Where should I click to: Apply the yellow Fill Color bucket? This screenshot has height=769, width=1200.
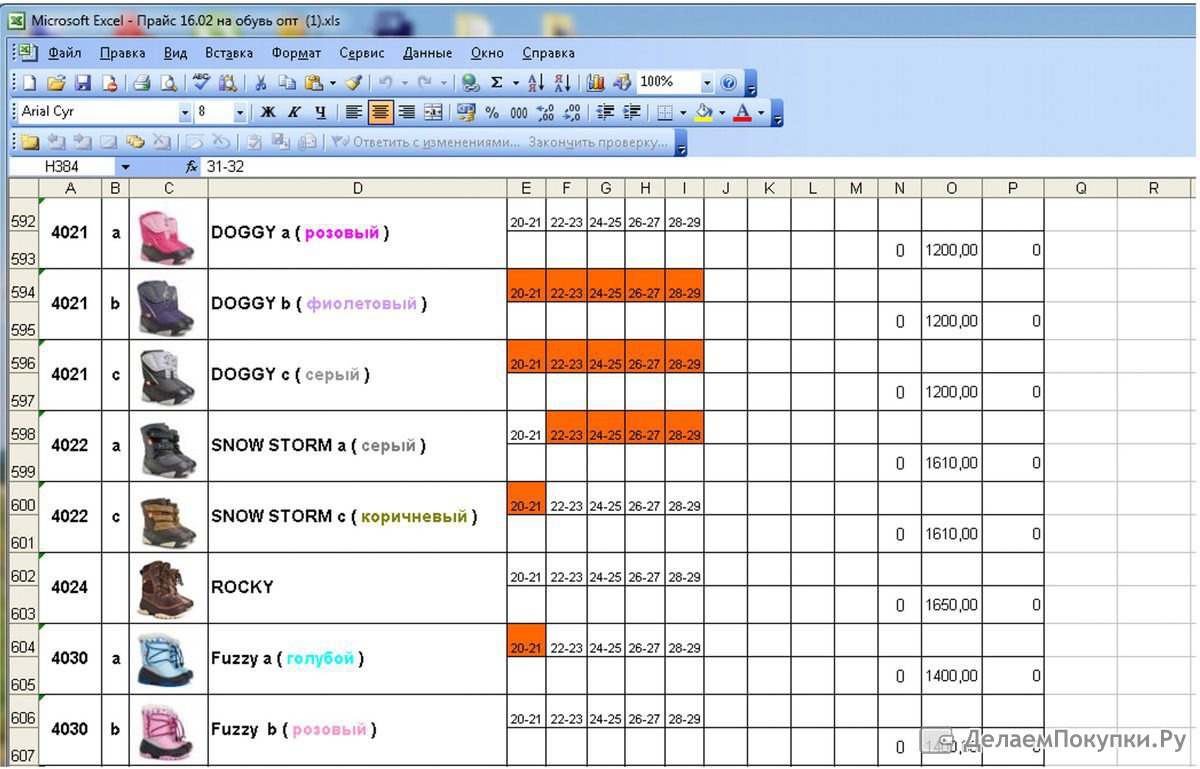[x=704, y=112]
